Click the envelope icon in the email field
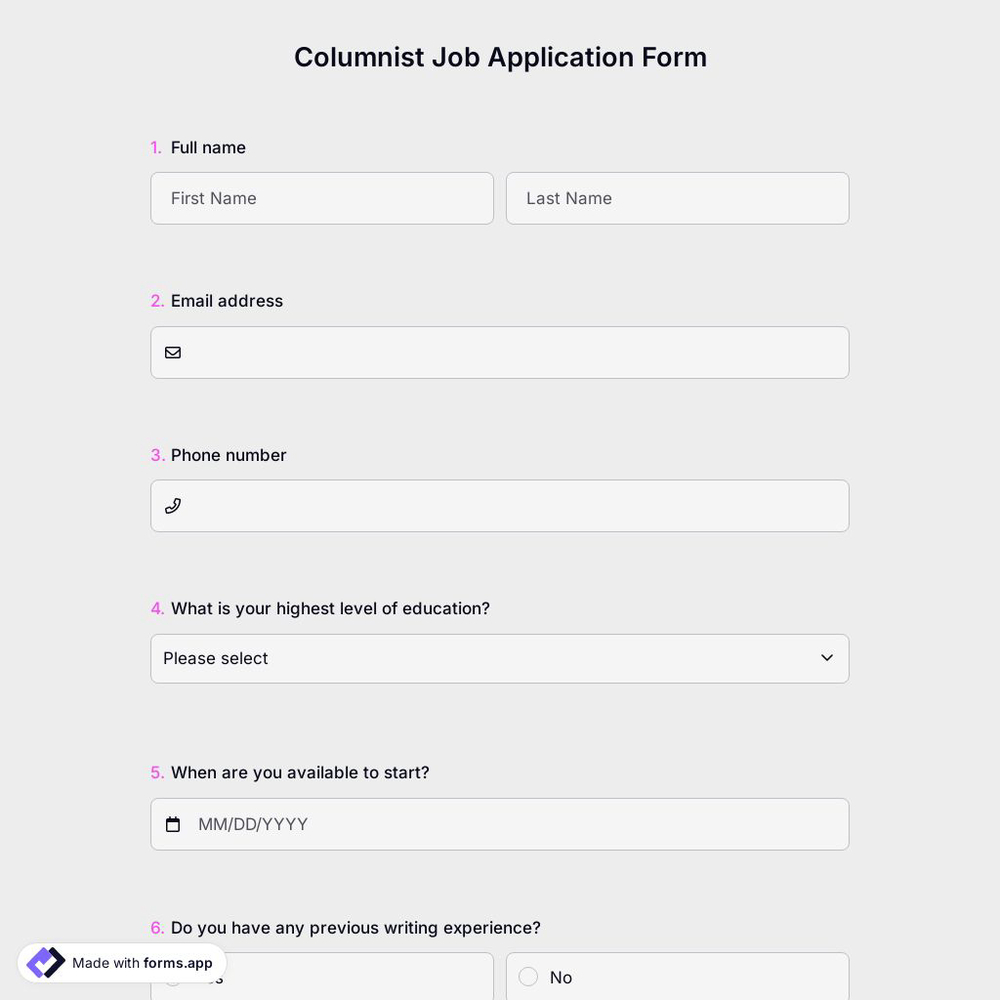Viewport: 1000px width, 1000px height. tap(173, 352)
